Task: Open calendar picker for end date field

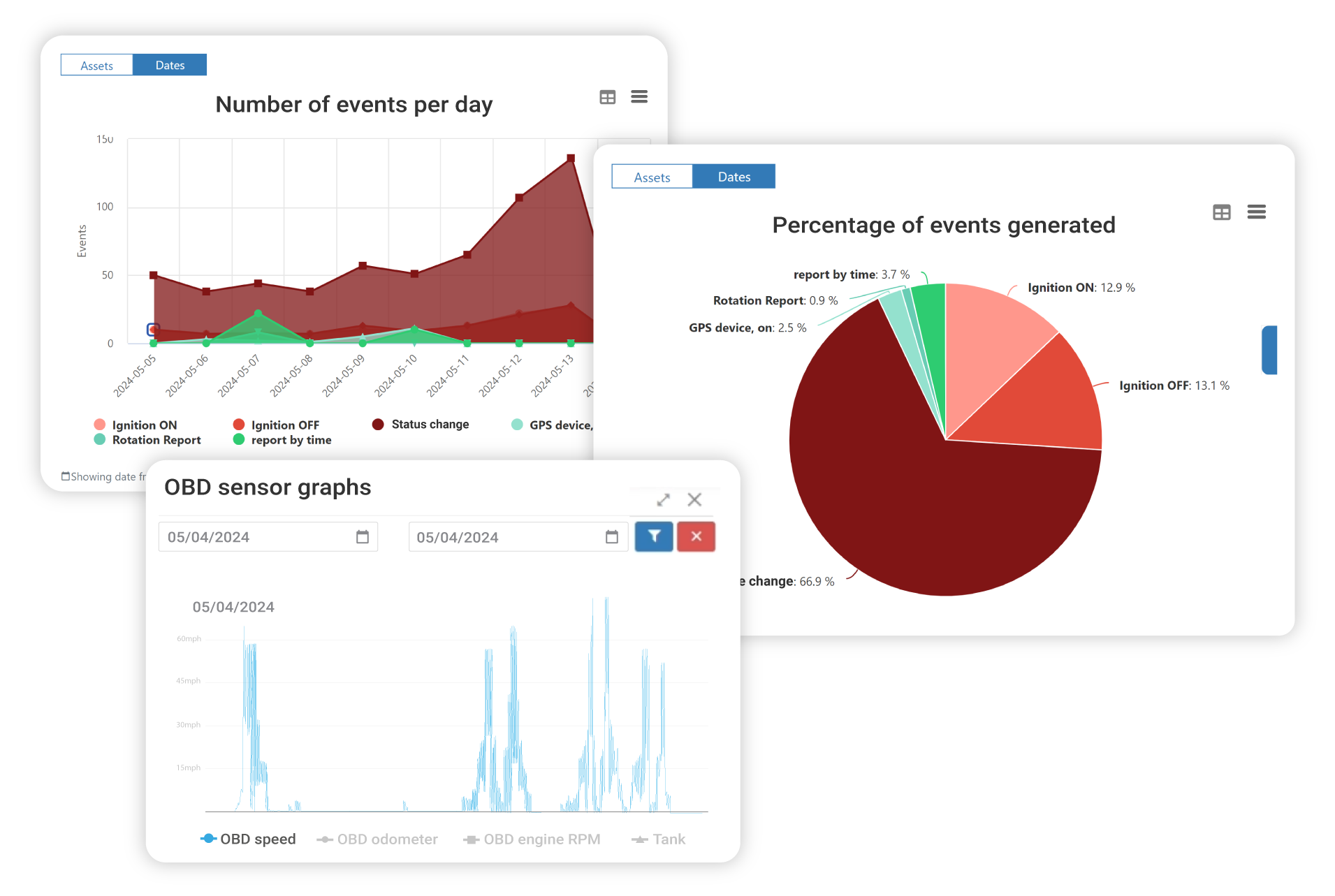Action: (x=612, y=536)
